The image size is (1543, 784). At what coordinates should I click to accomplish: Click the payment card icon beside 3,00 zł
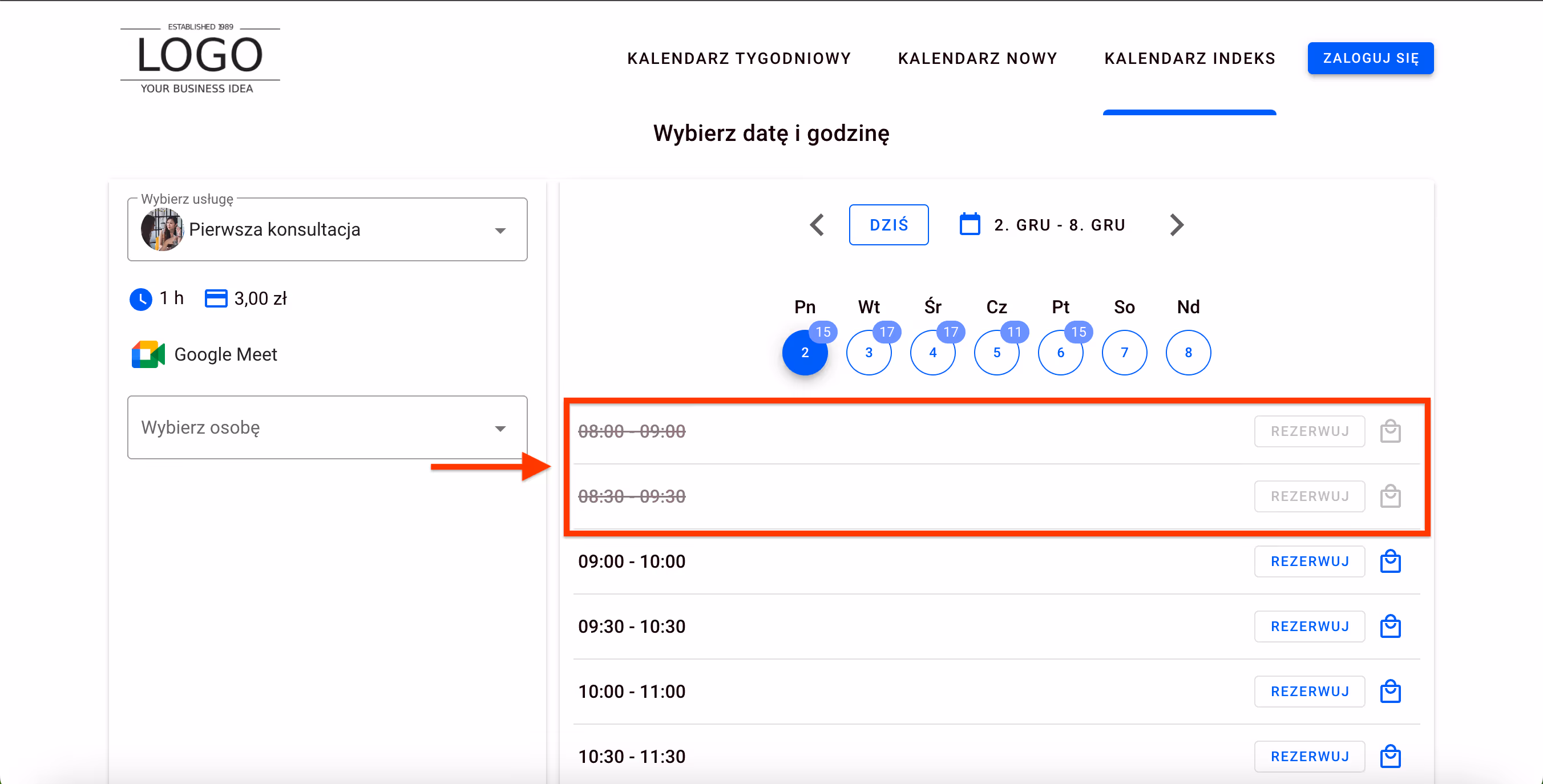point(217,298)
